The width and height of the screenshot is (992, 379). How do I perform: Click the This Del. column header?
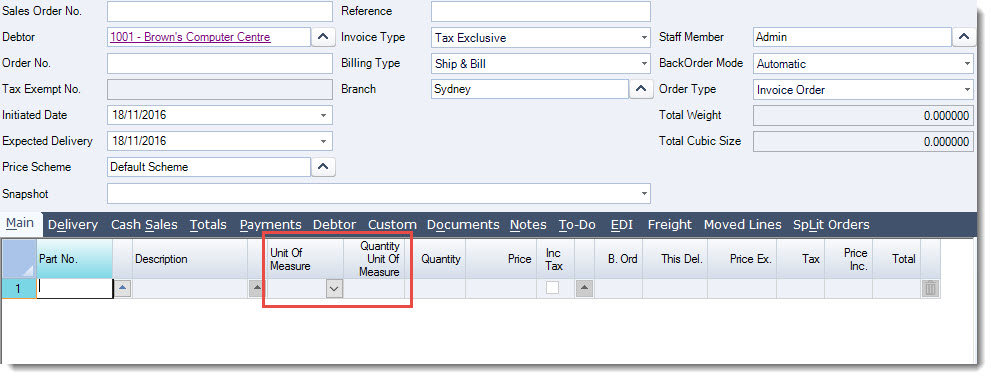(675, 259)
